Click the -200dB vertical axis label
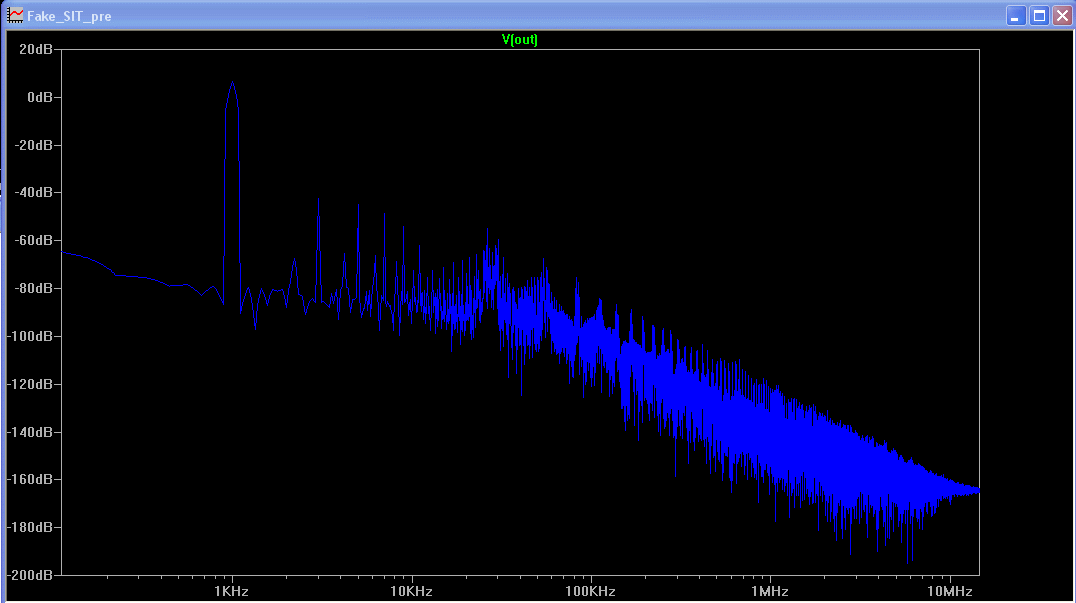This screenshot has height=603, width=1076. pyautogui.click(x=30, y=575)
